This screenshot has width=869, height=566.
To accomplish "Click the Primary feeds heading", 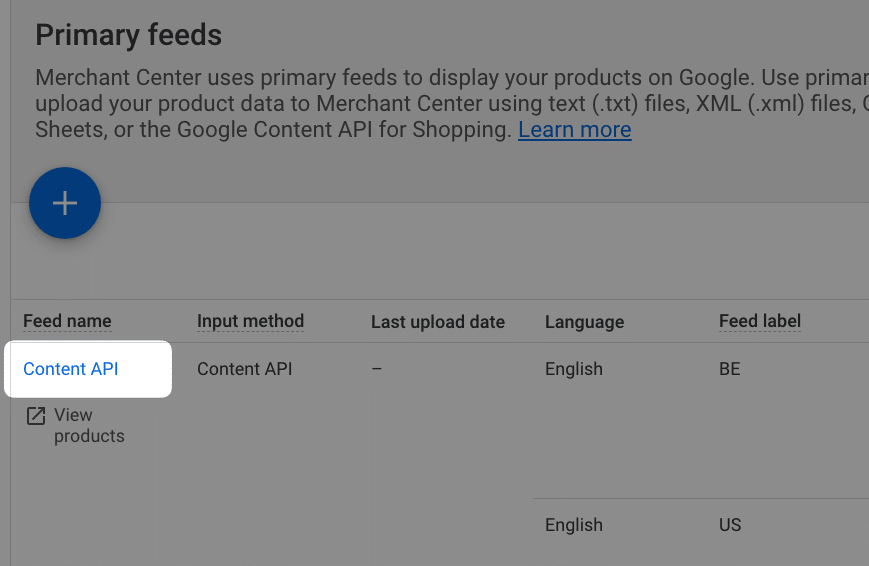I will click(129, 35).
